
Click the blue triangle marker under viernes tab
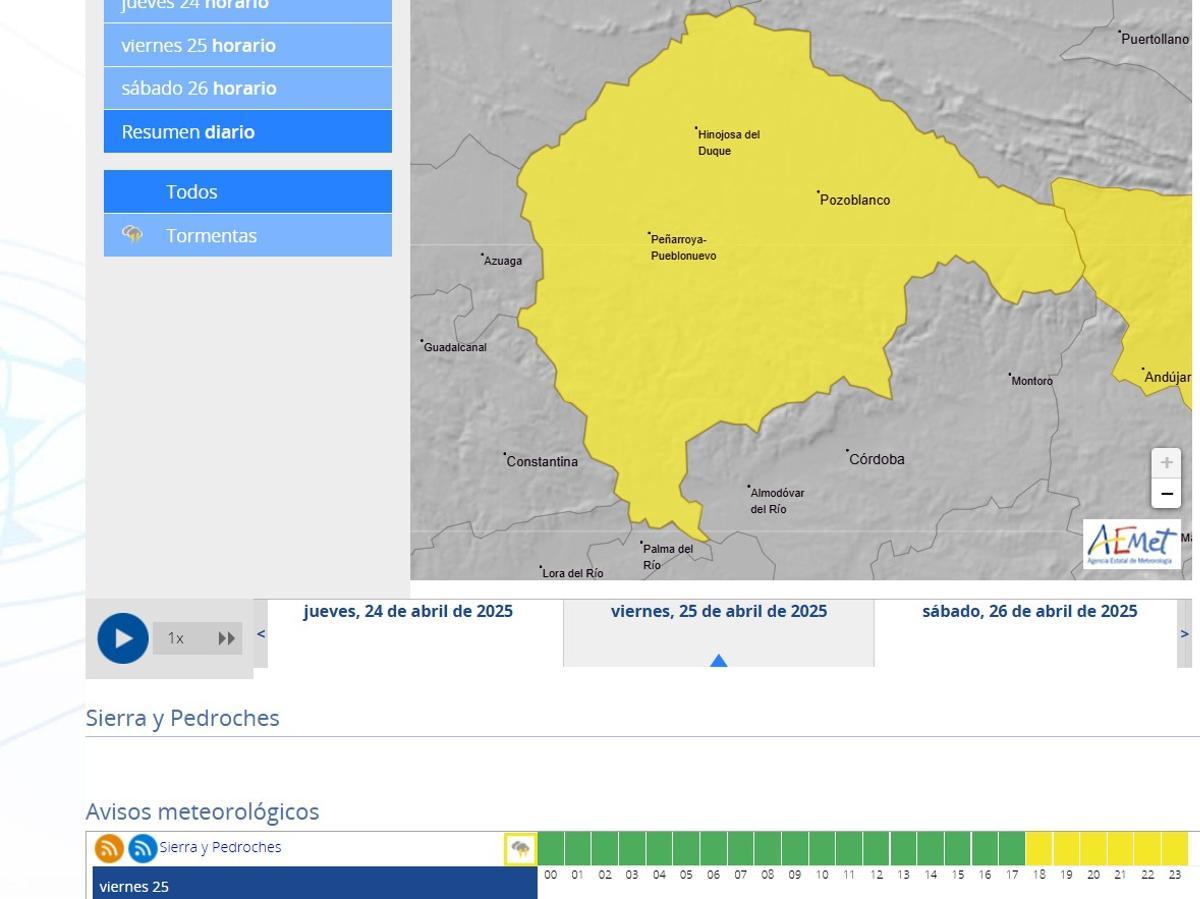[718, 660]
